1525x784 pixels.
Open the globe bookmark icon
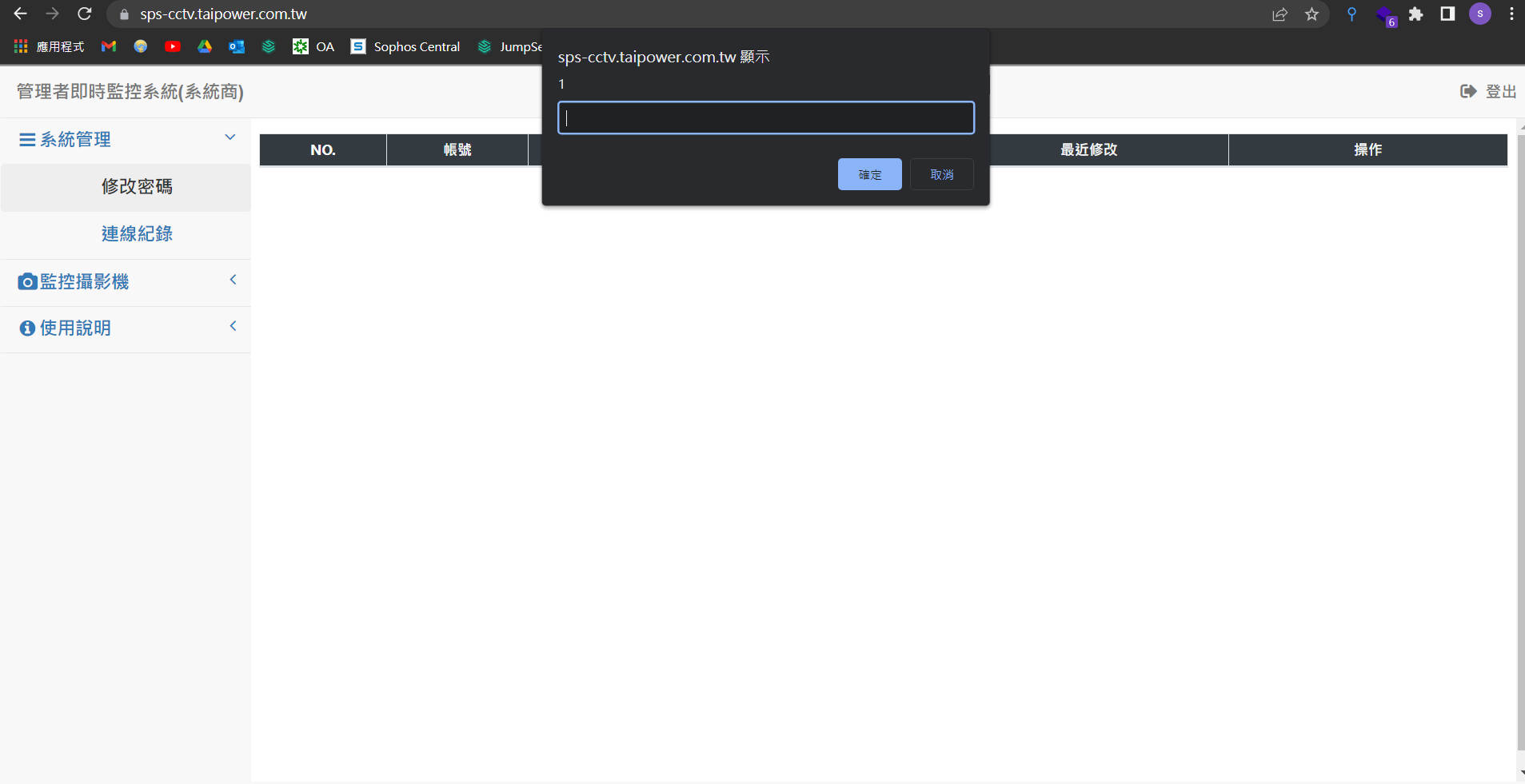(141, 46)
